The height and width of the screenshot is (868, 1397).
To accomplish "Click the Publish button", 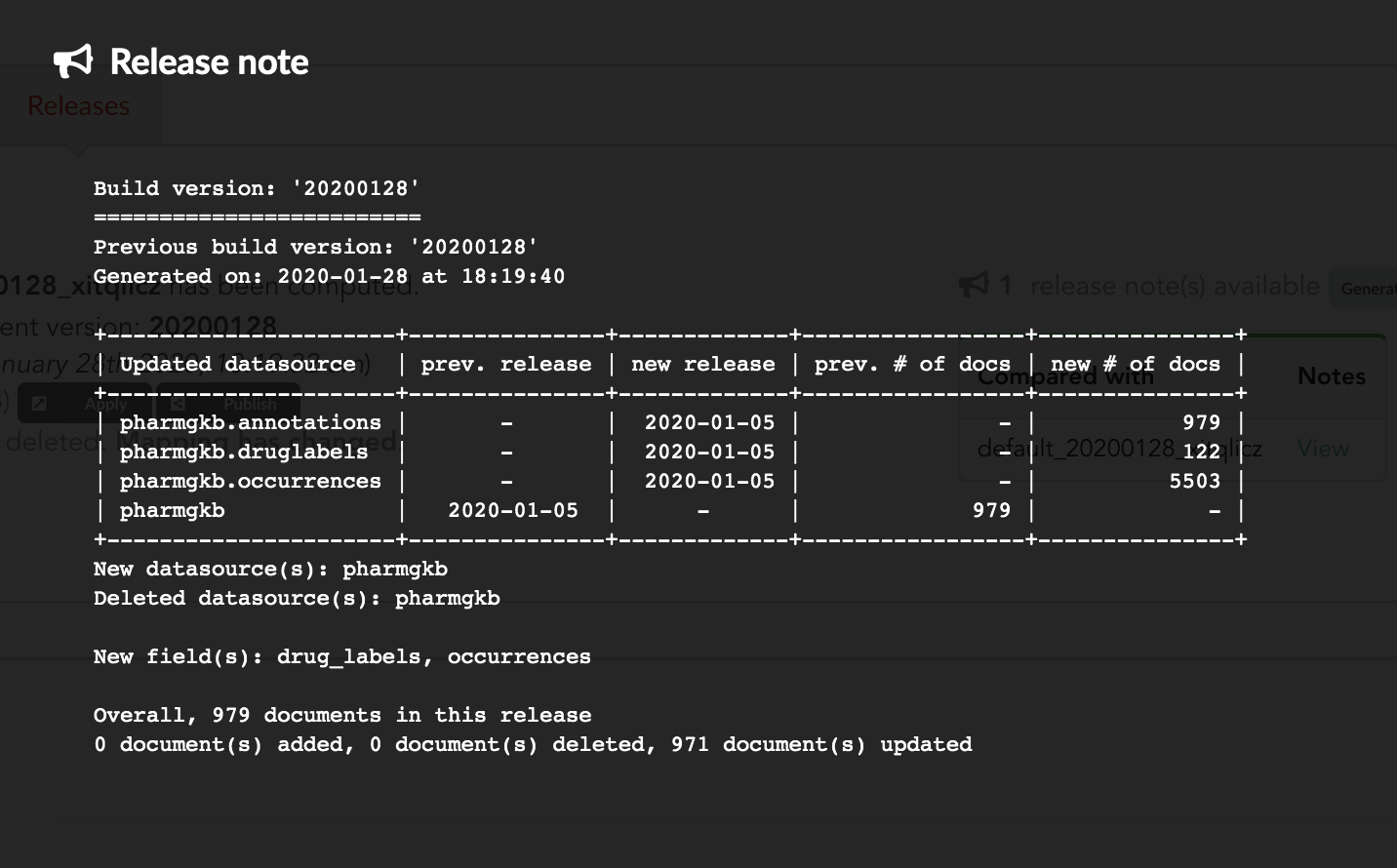I will pos(229,403).
